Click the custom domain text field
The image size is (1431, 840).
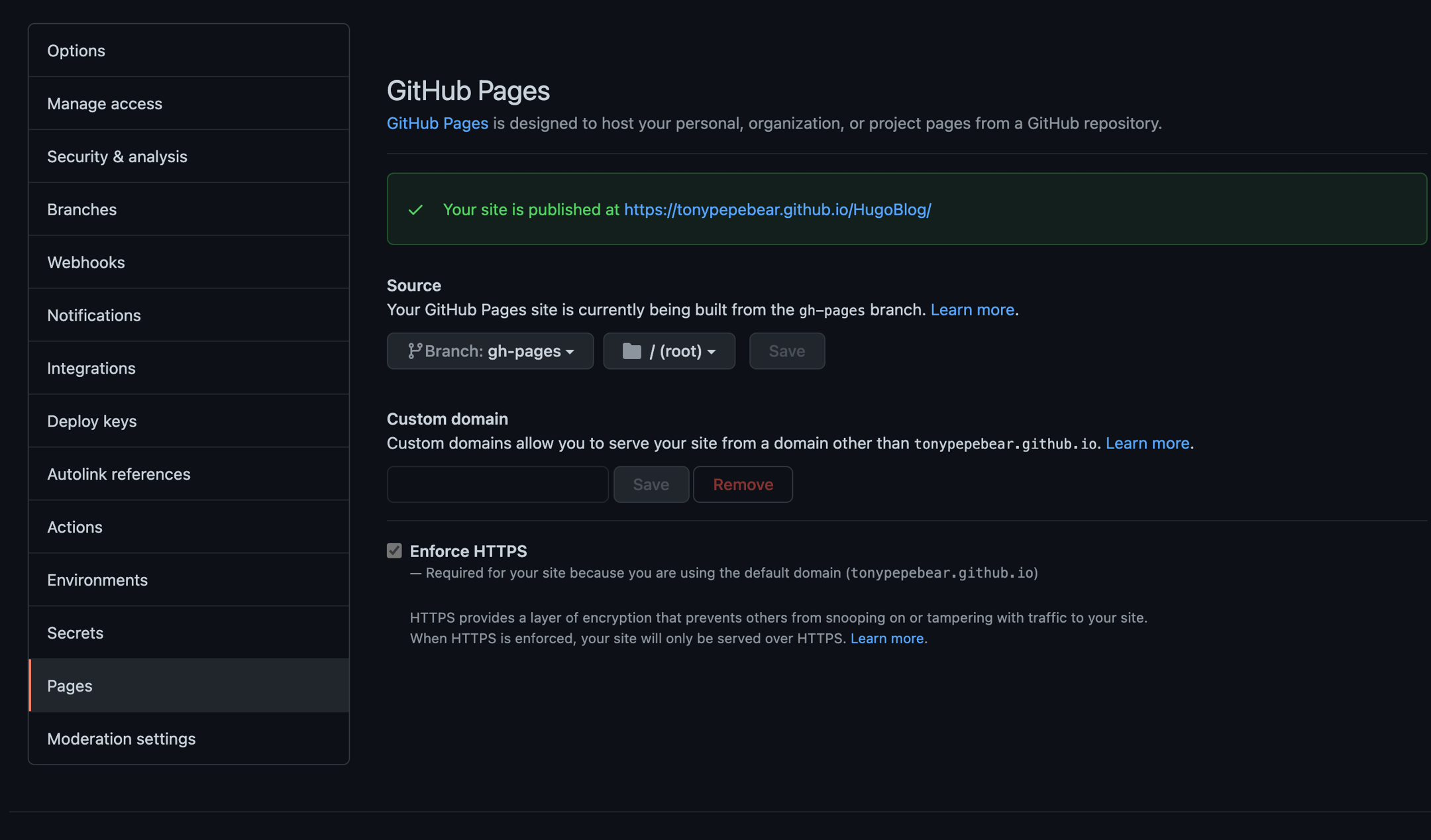click(x=498, y=484)
